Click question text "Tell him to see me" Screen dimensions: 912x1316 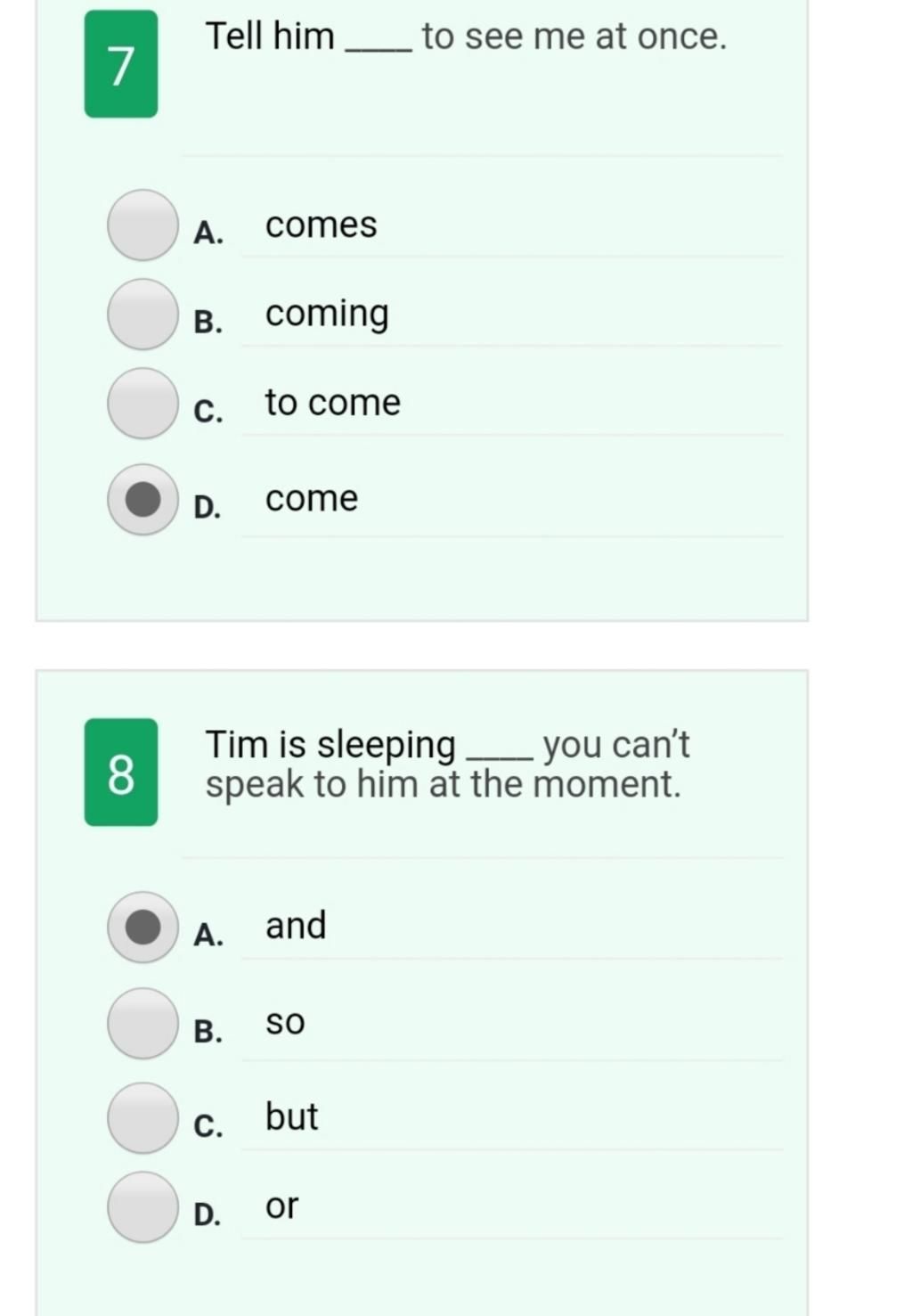(x=466, y=37)
